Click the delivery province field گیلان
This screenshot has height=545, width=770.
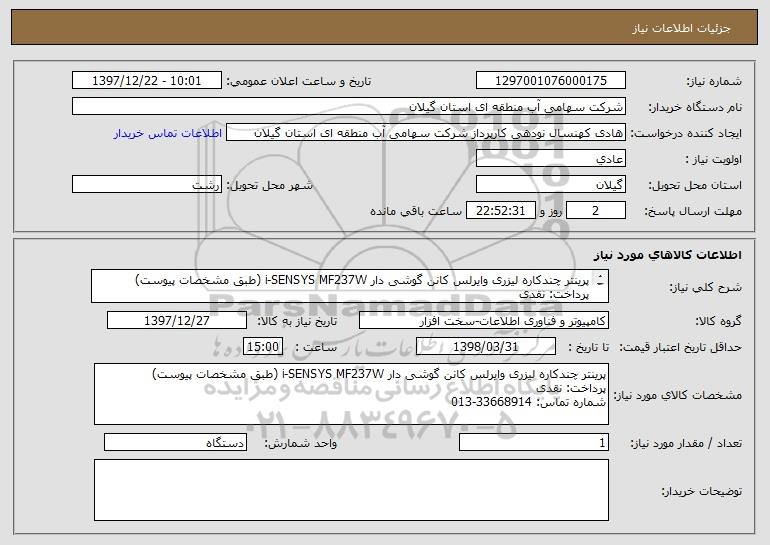tap(550, 184)
